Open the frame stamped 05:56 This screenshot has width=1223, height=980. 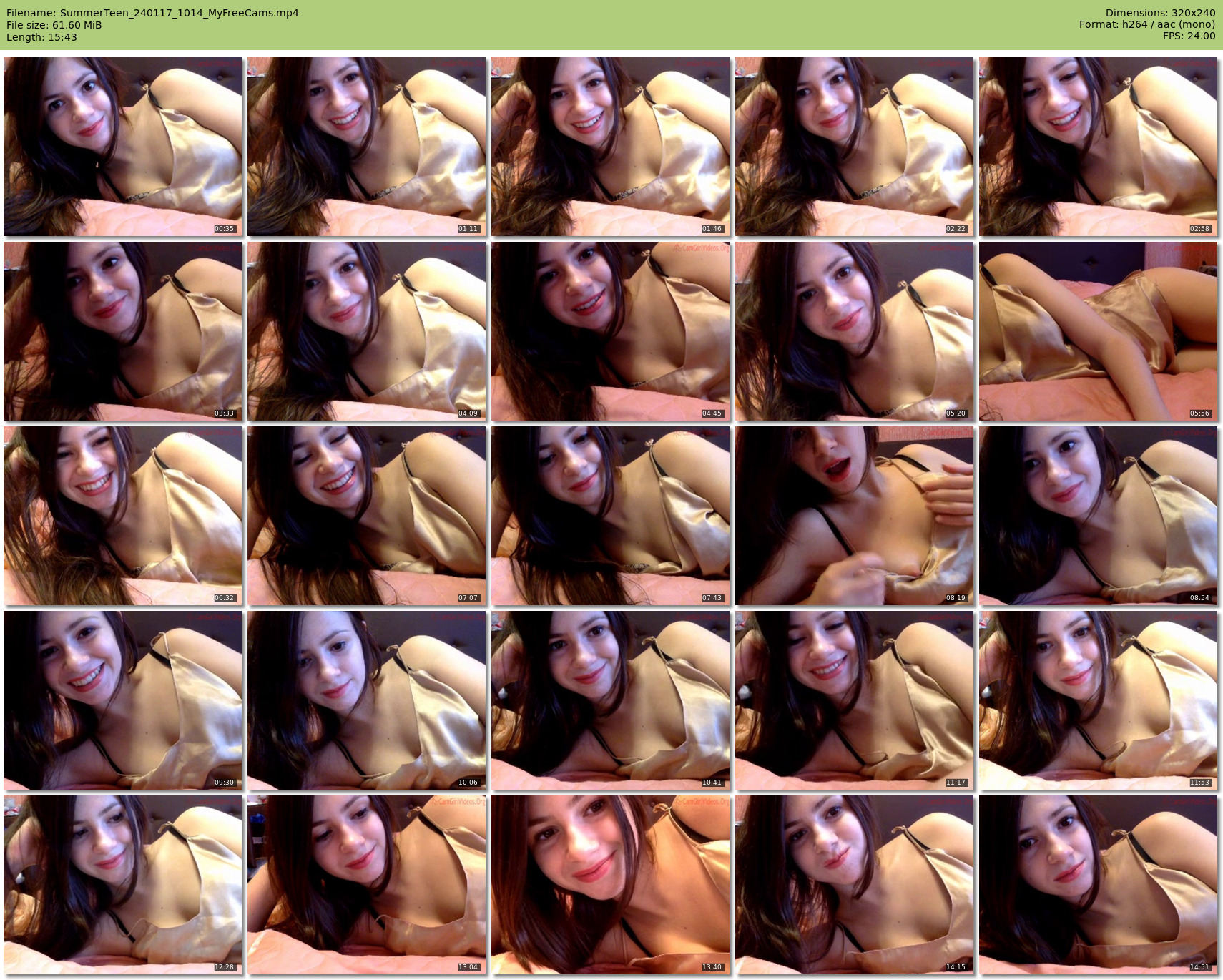click(x=1099, y=331)
